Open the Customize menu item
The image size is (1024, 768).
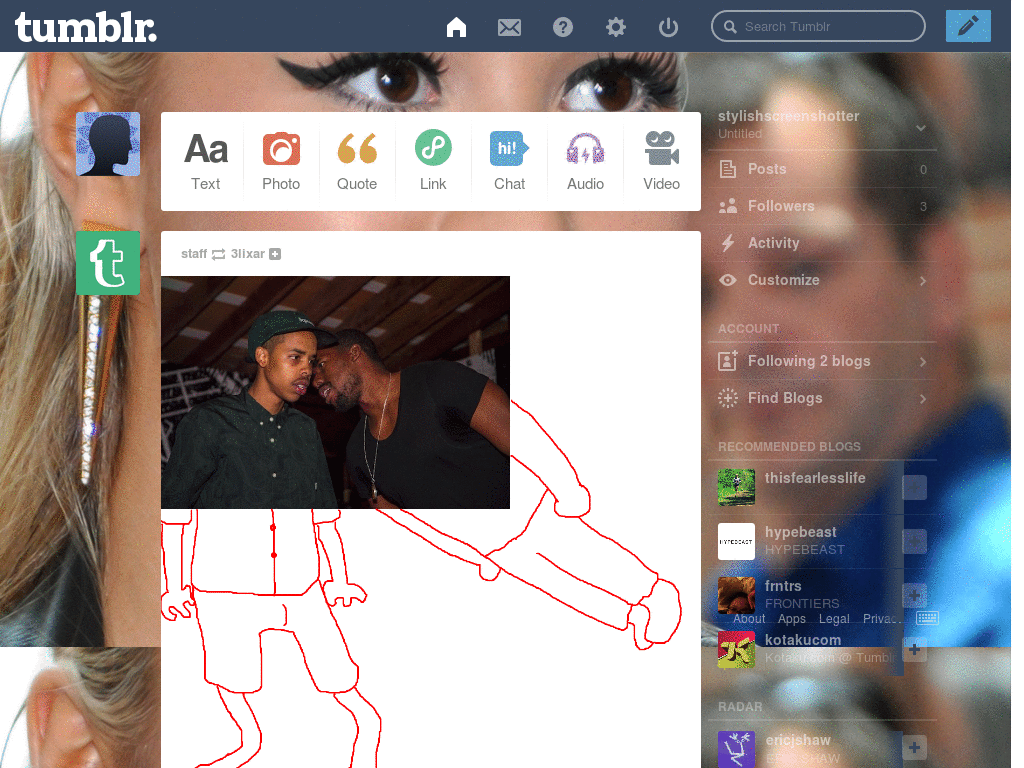point(822,280)
